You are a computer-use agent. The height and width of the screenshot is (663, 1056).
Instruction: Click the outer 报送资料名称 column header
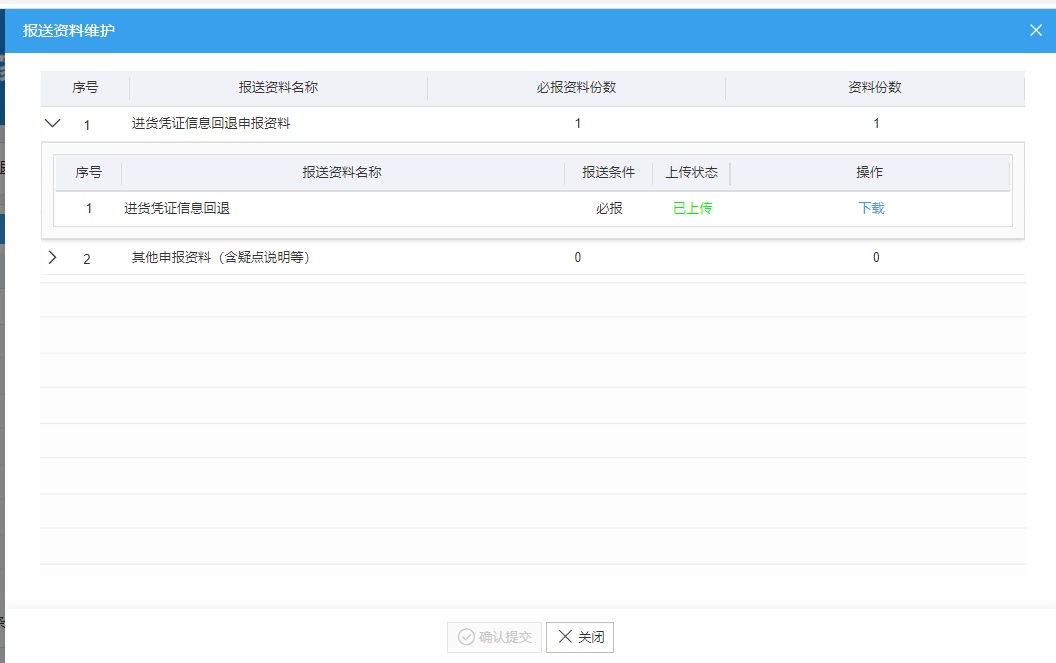click(278, 88)
